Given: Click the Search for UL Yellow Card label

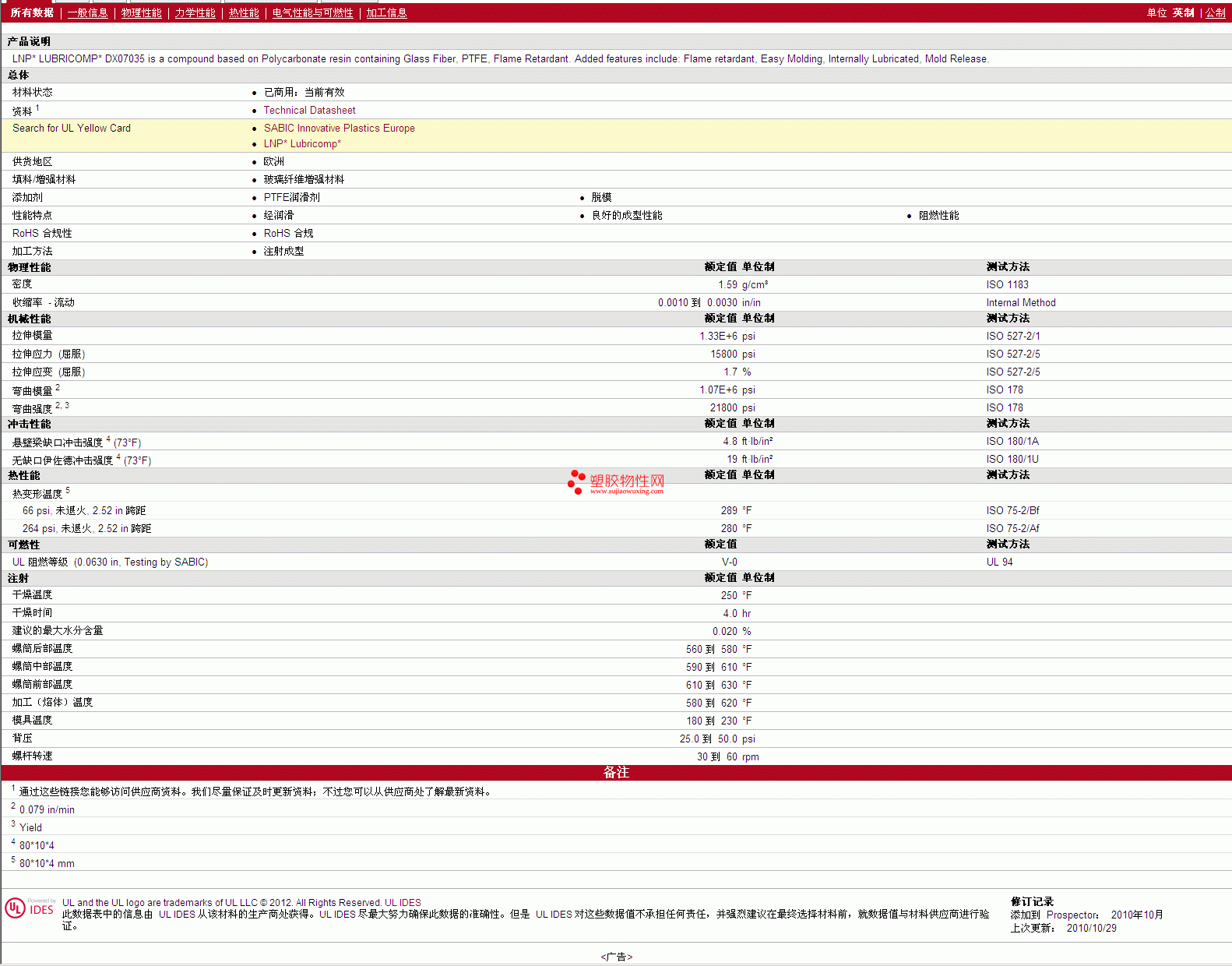Looking at the screenshot, I should pos(72,129).
